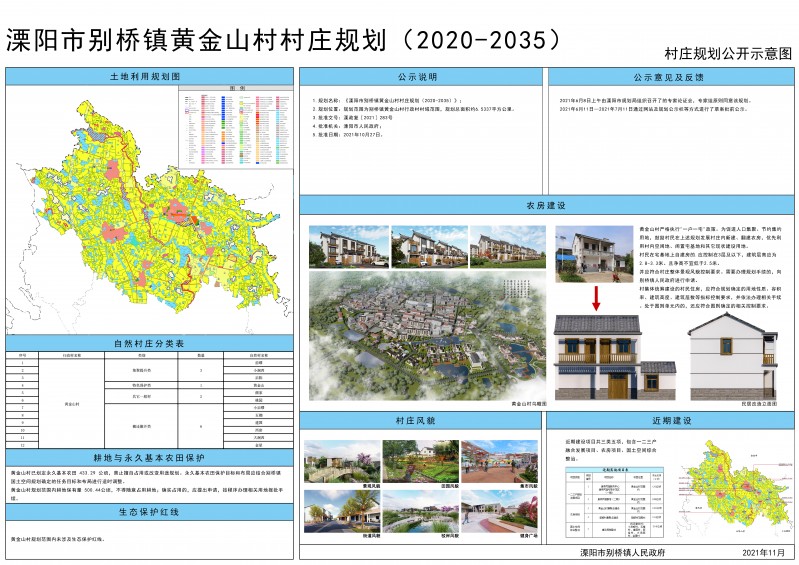Click the red plaza market photo in 村庄风貌
The height and width of the screenshot is (565, 799).
(499, 462)
